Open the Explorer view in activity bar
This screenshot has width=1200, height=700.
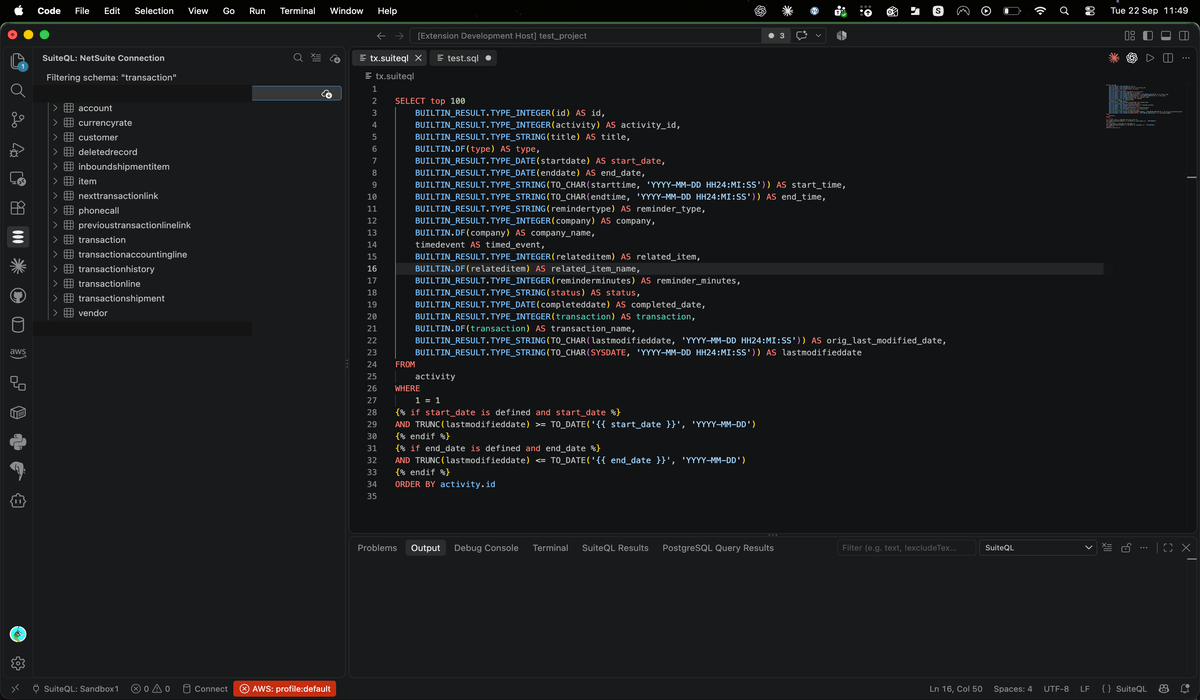(18, 61)
